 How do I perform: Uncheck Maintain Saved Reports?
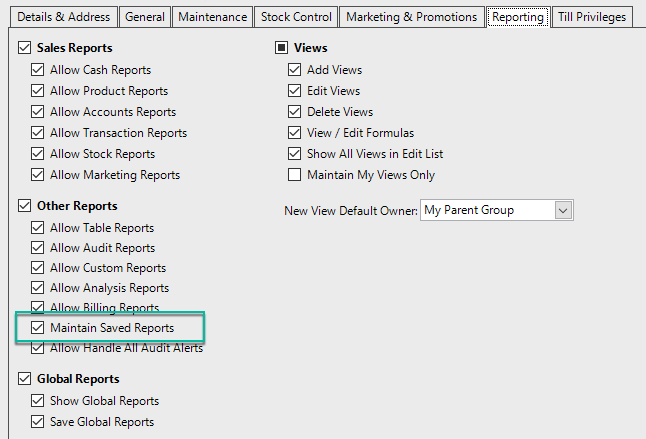(38, 328)
